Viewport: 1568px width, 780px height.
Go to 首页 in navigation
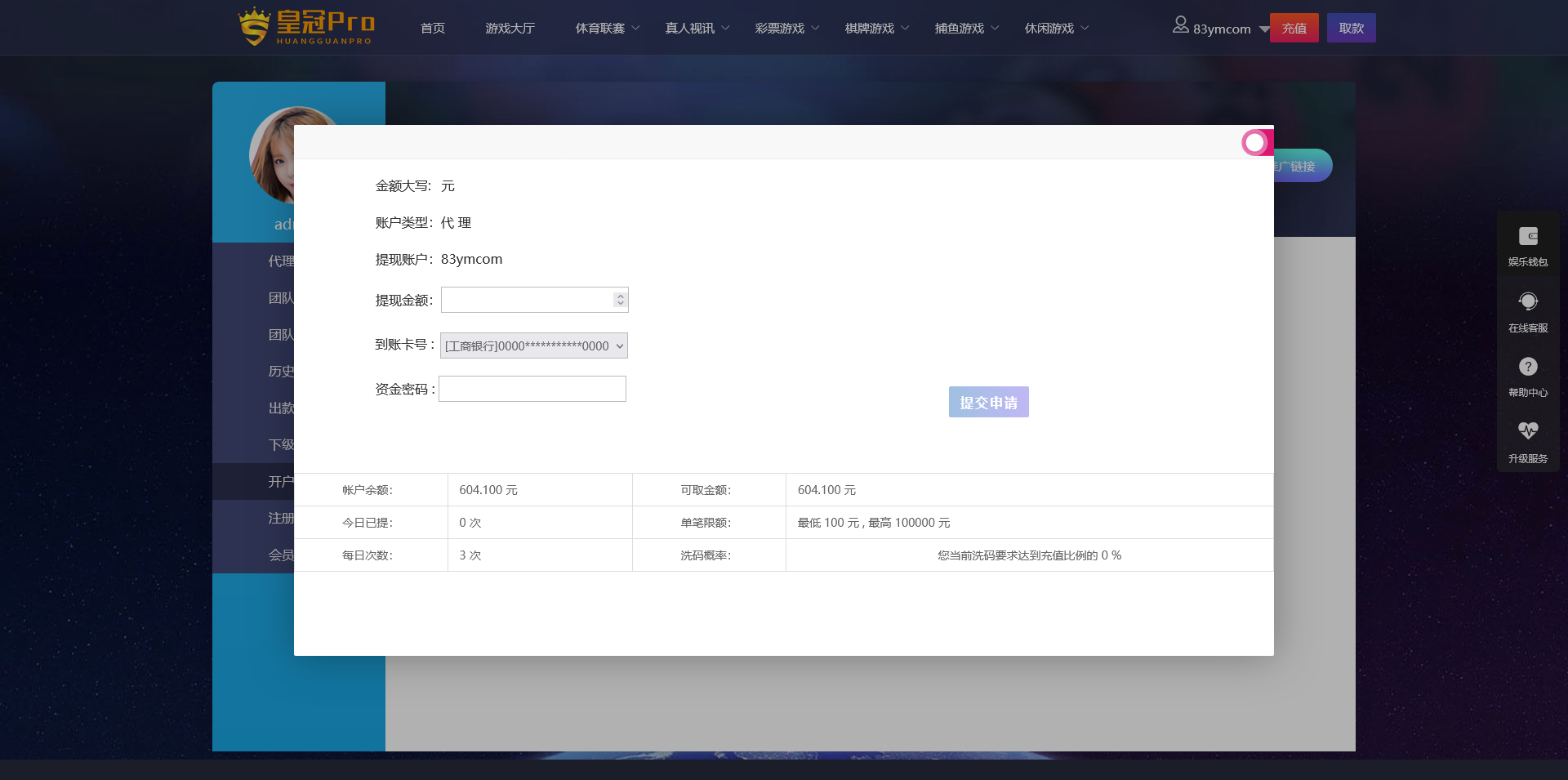coord(433,29)
